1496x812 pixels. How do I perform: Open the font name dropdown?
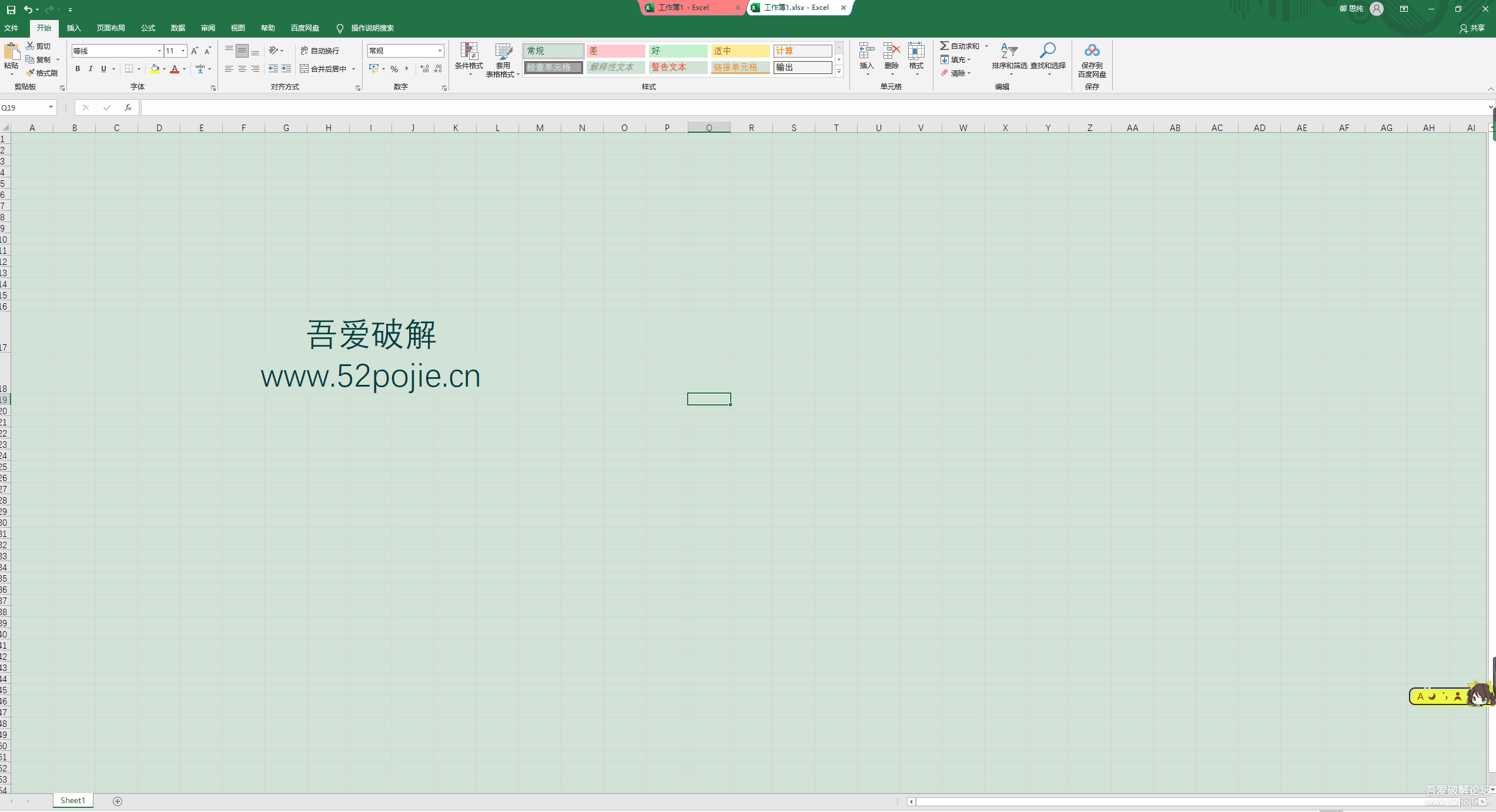click(x=159, y=51)
